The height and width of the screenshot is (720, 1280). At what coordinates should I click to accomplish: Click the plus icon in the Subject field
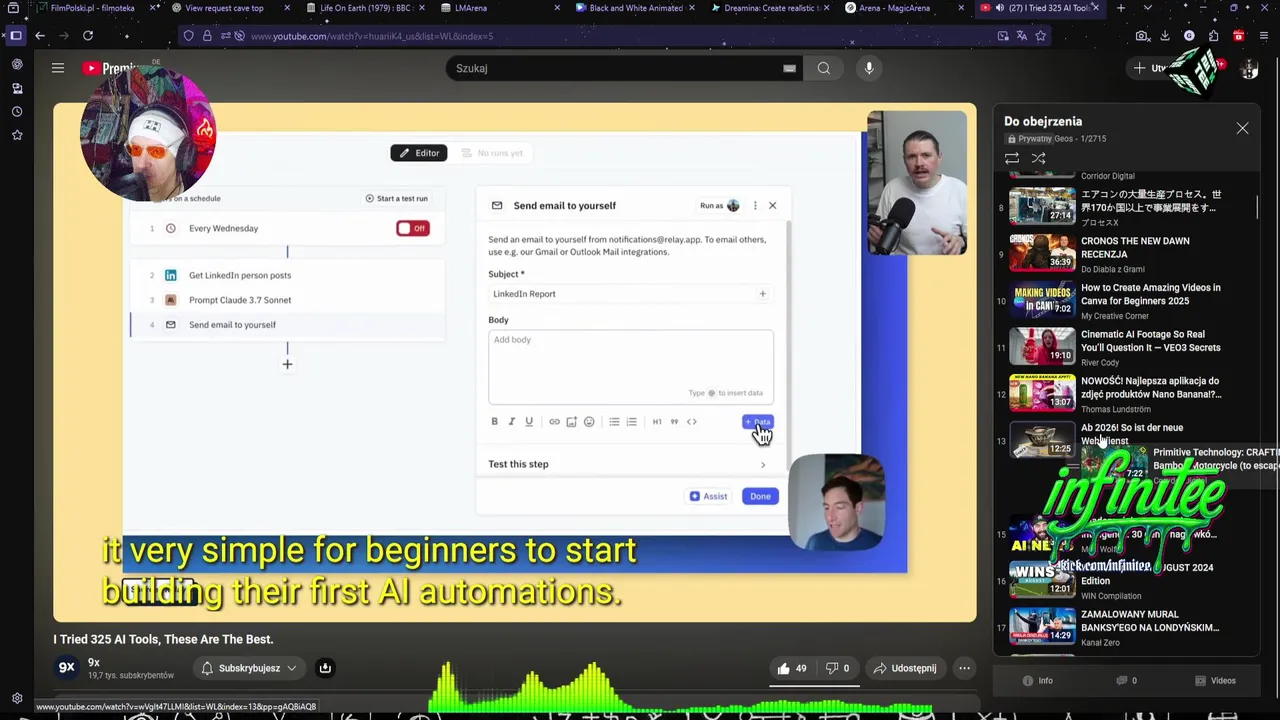[x=762, y=294]
